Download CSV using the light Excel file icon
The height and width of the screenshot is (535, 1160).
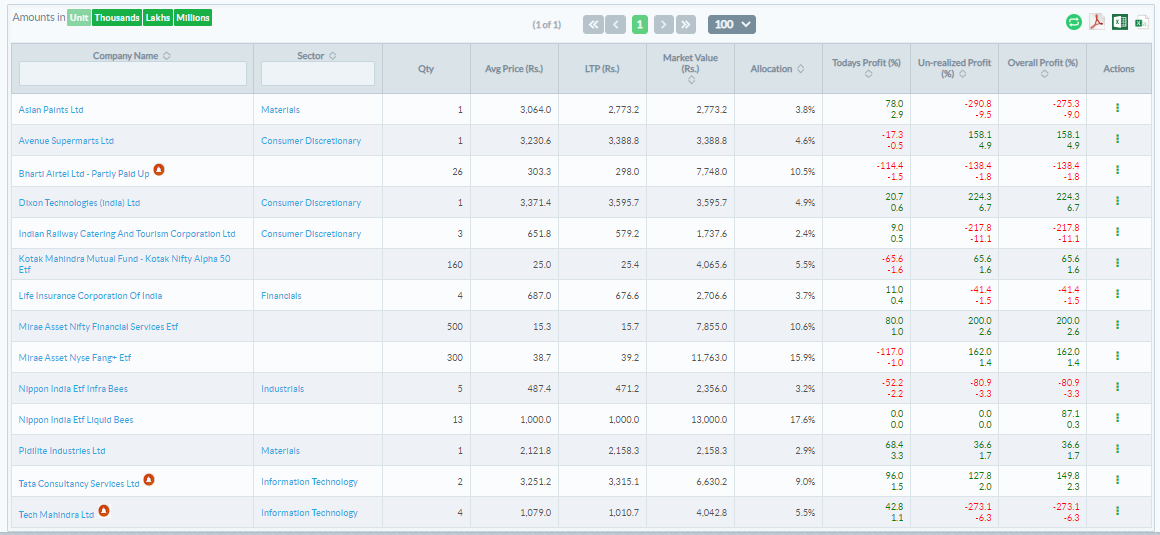[1142, 22]
